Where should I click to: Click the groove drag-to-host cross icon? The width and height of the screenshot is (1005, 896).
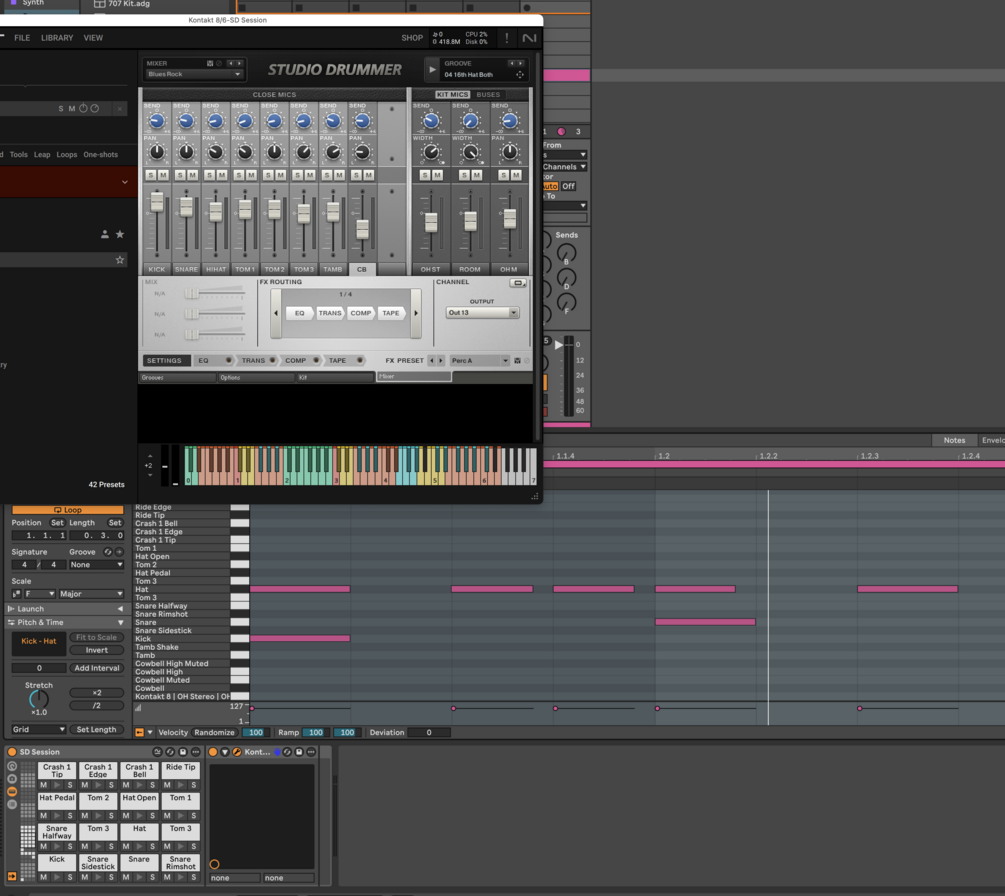[520, 74]
